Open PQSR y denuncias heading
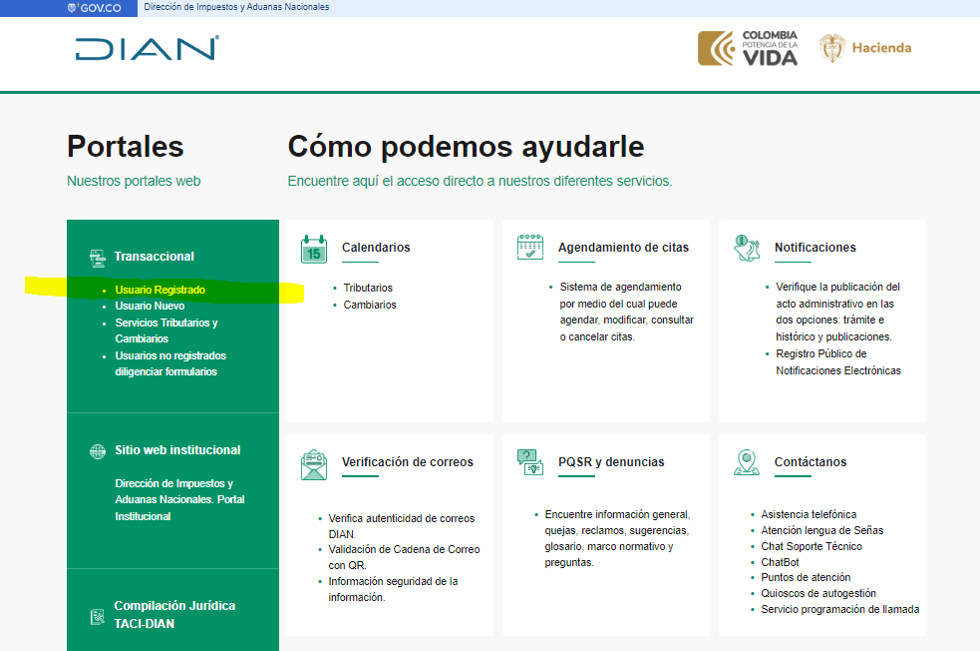This screenshot has width=980, height=651. click(x=611, y=462)
